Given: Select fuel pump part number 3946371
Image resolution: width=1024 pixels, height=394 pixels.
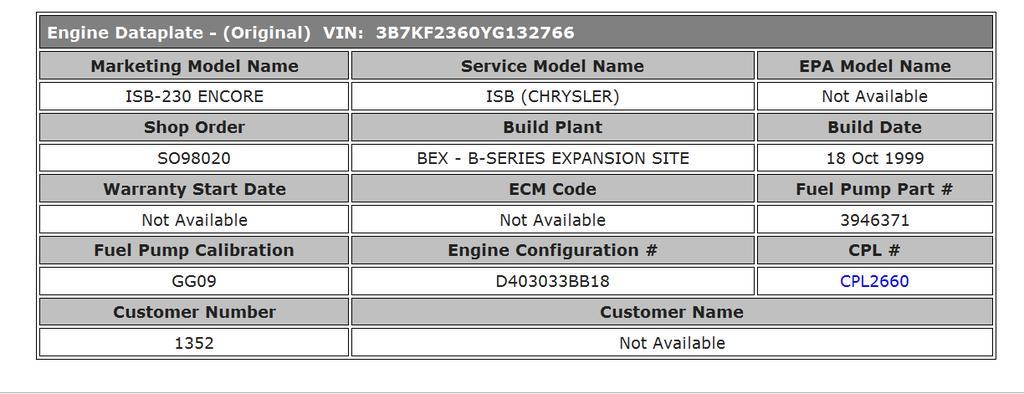Looking at the screenshot, I should tap(874, 220).
